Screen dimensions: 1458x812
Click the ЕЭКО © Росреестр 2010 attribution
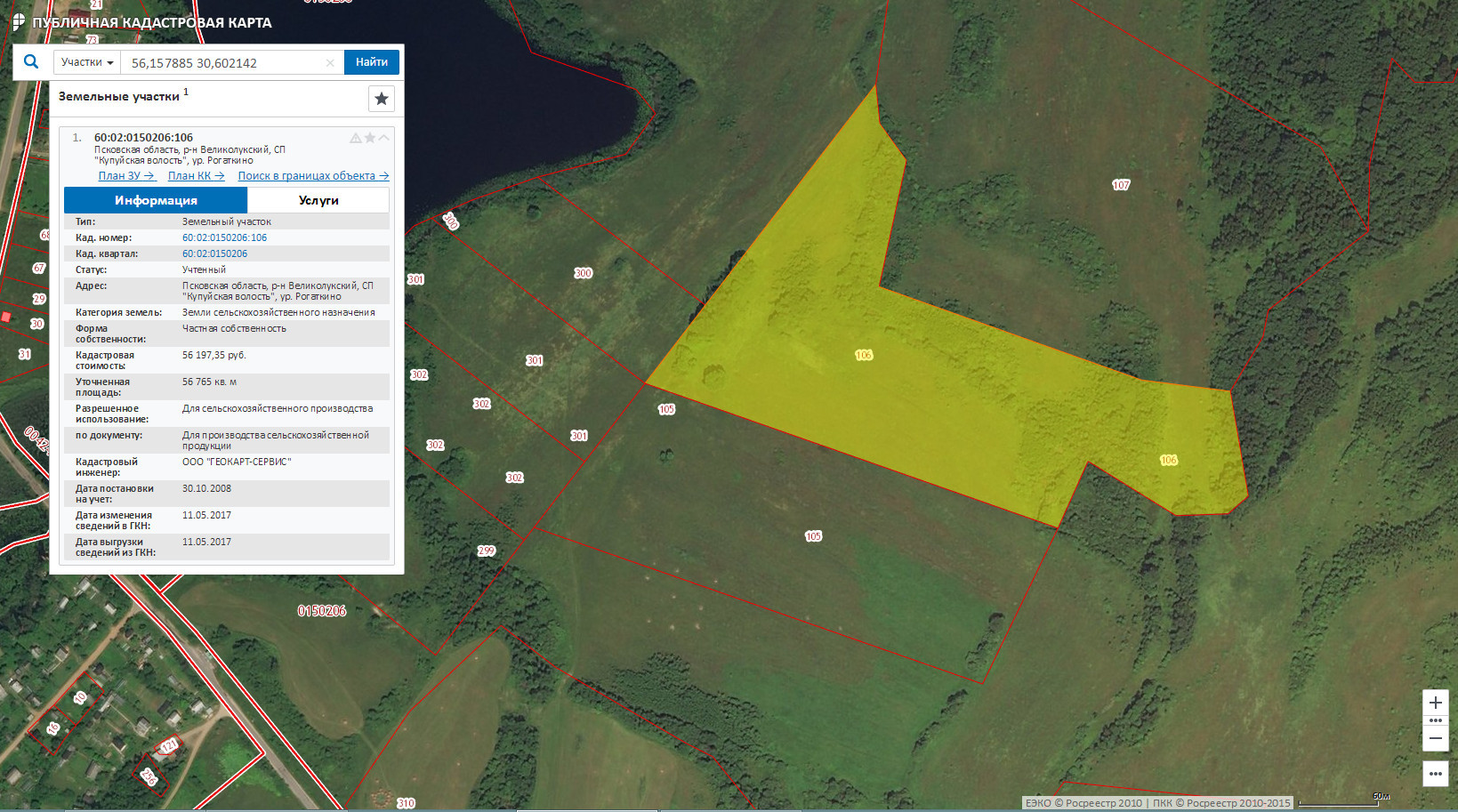(1083, 803)
